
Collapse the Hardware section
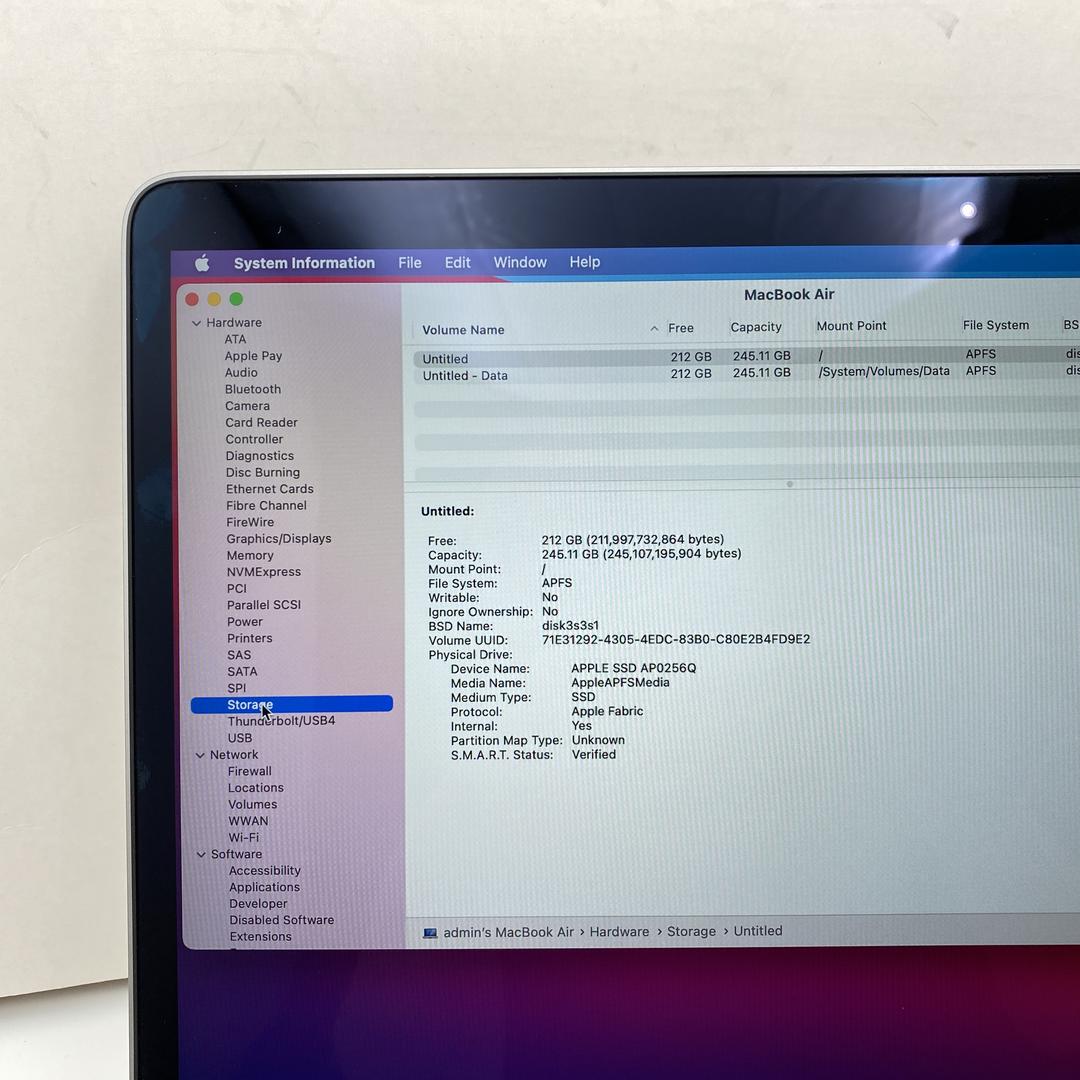point(196,323)
